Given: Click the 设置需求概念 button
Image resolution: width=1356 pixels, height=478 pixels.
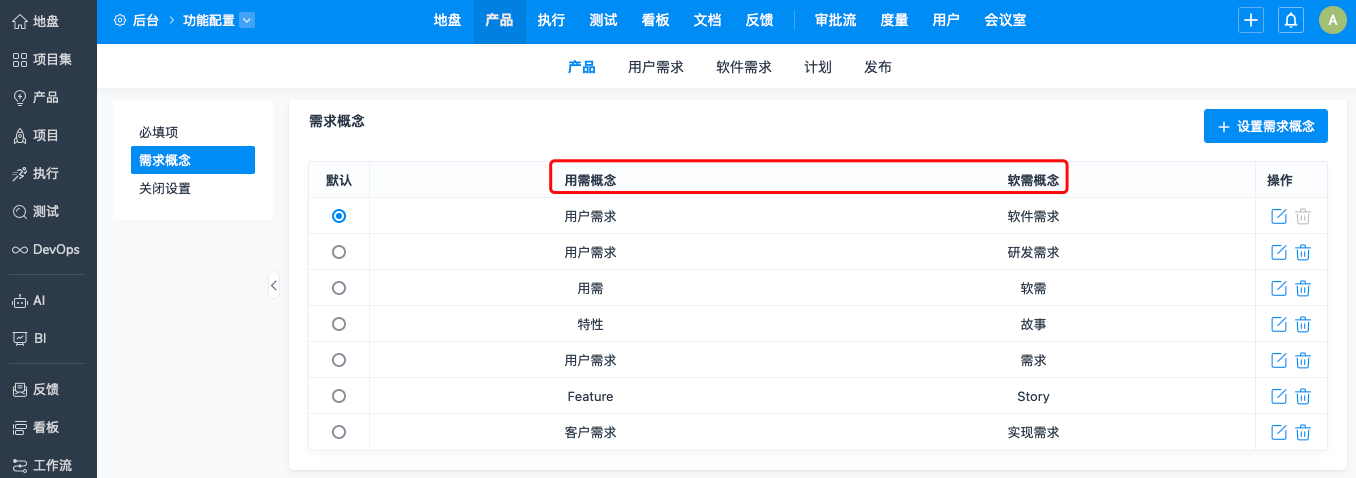Looking at the screenshot, I should point(1265,126).
